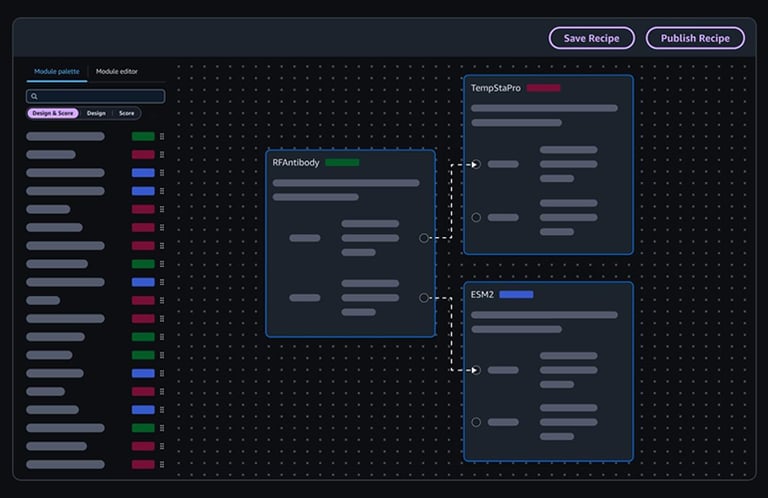This screenshot has height=498, width=768.
Task: Open the Module editor tab
Action: 117,72
